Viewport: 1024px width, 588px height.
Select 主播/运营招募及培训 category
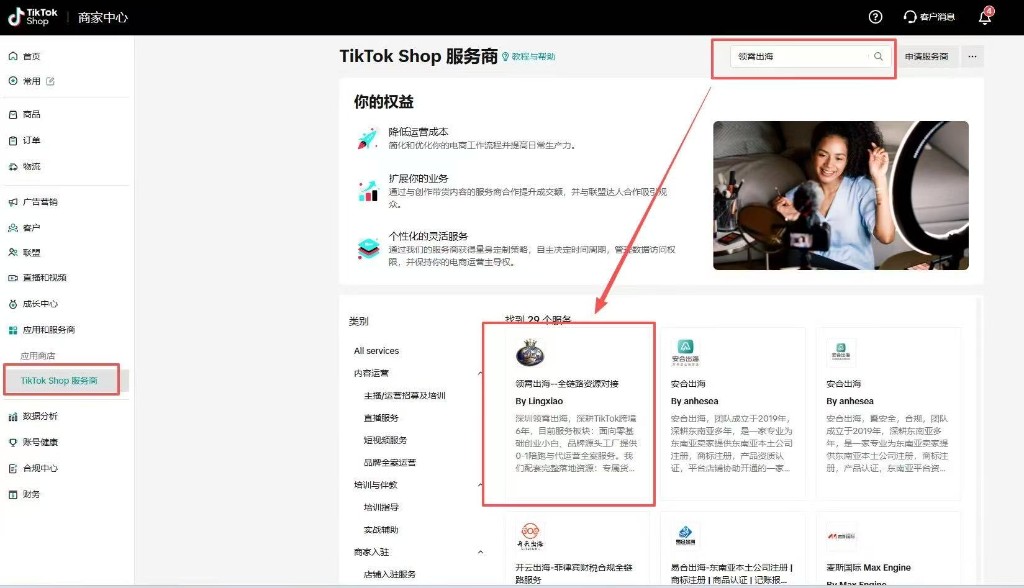point(404,395)
